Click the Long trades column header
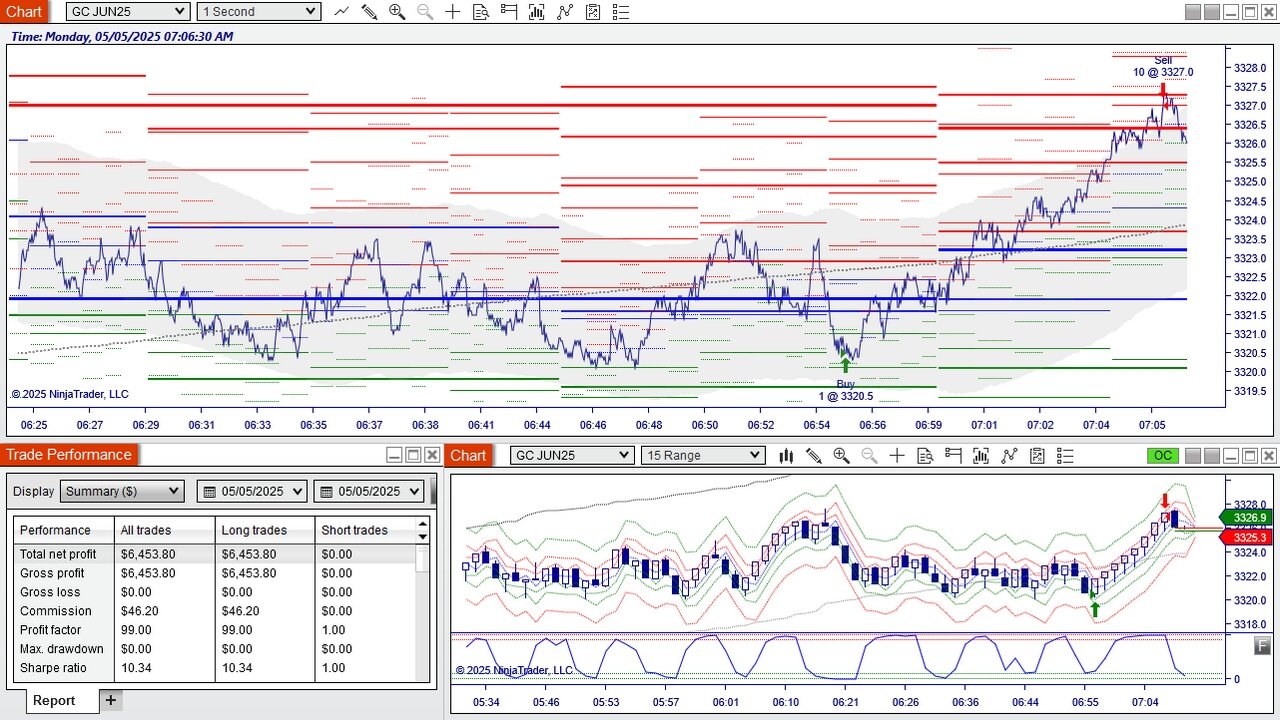Image resolution: width=1280 pixels, height=720 pixels. [264, 530]
